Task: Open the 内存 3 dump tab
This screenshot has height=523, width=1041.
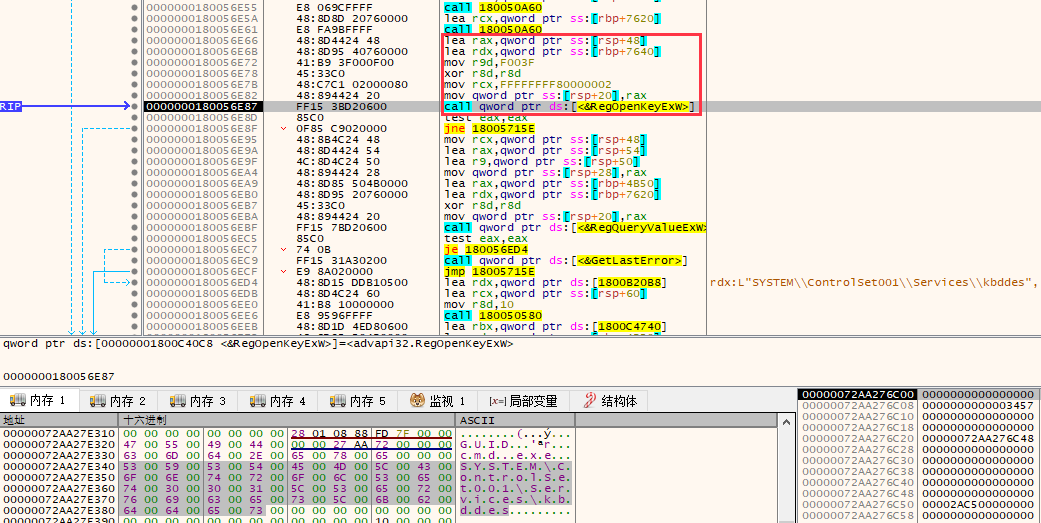Action: [x=199, y=401]
